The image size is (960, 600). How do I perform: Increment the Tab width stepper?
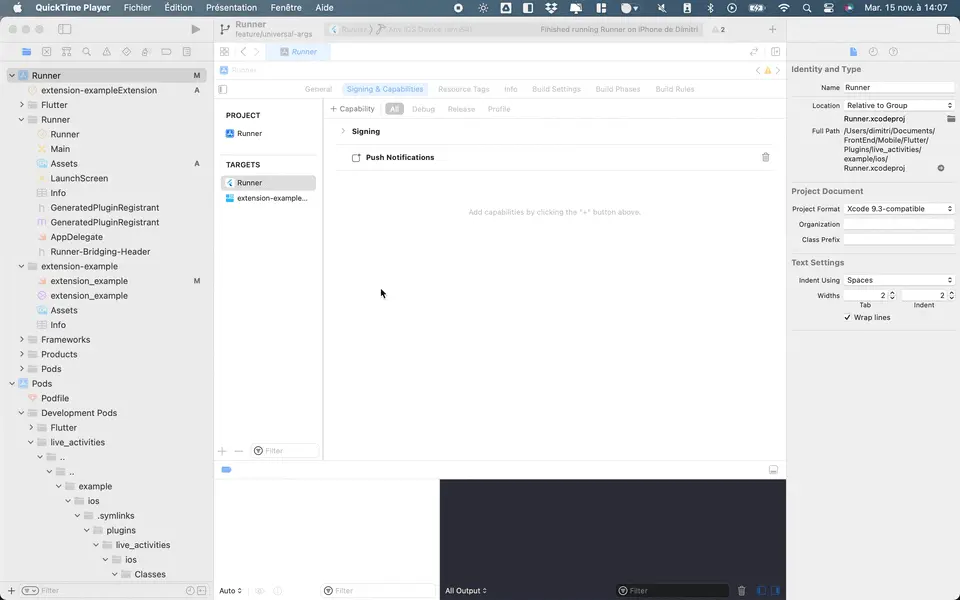[892, 293]
